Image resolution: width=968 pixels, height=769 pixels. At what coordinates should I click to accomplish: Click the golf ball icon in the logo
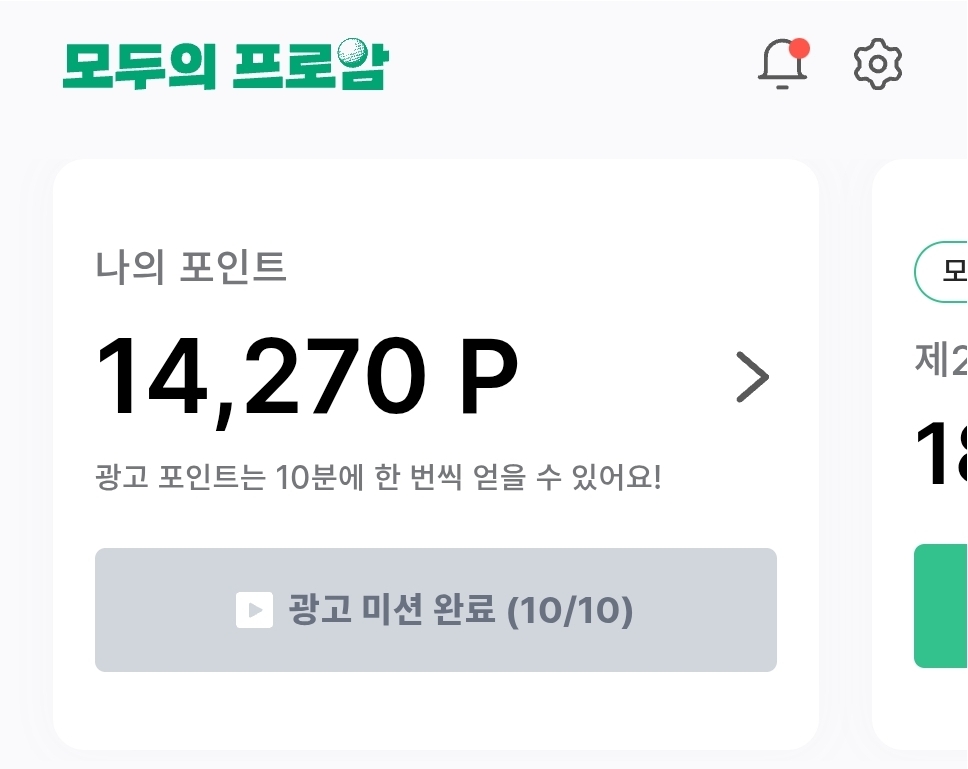(354, 52)
